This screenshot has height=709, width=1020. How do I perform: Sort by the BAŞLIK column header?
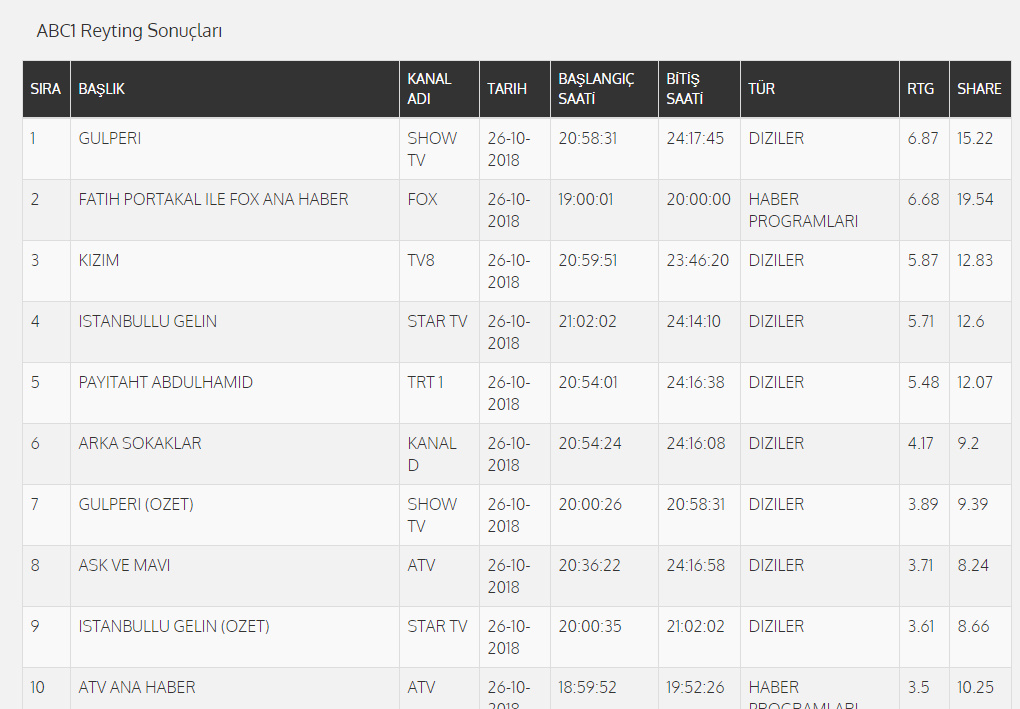coord(101,89)
